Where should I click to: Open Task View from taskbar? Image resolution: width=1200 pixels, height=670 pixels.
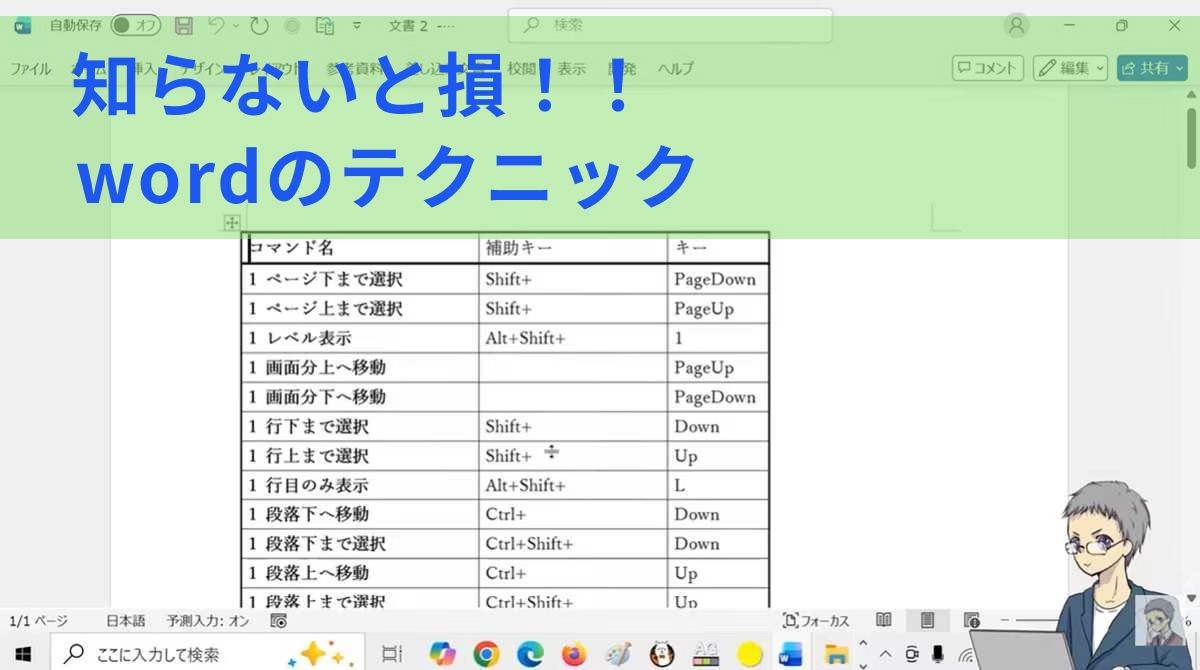(392, 655)
